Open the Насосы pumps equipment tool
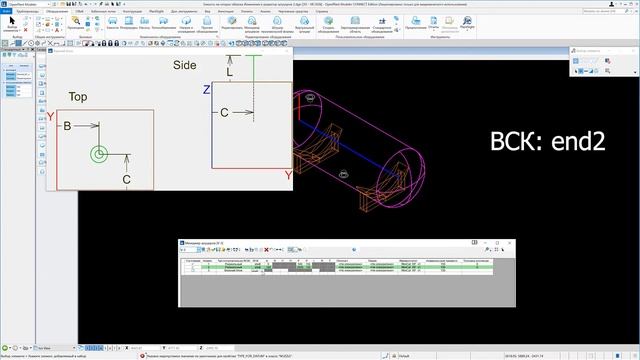640x360 pixels. click(144, 23)
